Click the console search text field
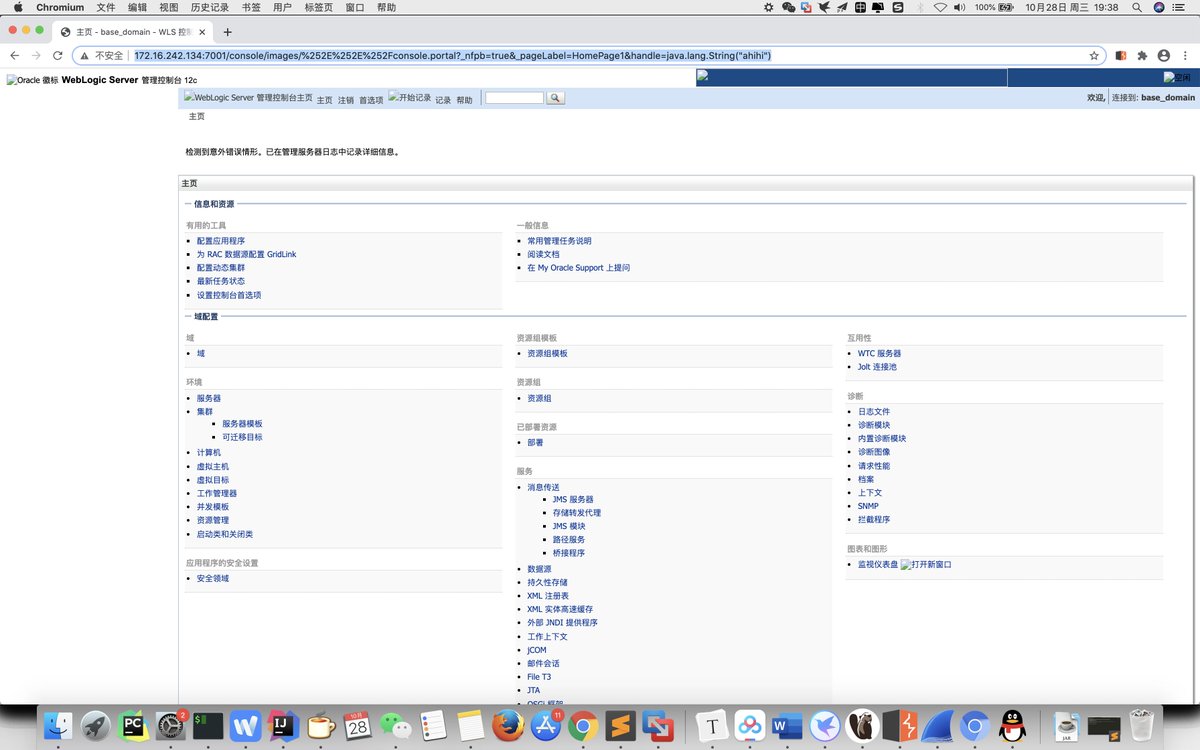The width and height of the screenshot is (1200, 750). tap(514, 98)
